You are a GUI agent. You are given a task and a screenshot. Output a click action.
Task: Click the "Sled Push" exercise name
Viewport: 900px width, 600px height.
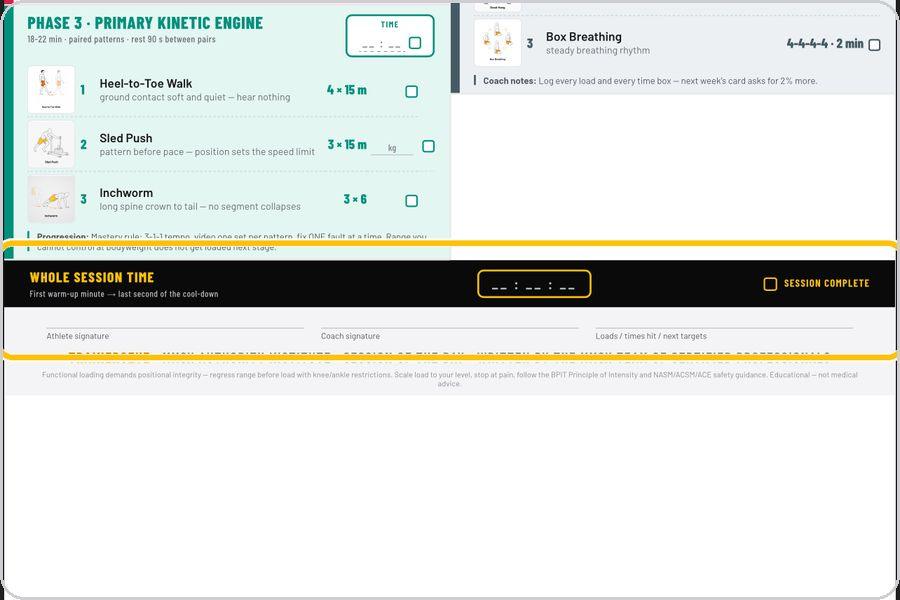(126, 138)
